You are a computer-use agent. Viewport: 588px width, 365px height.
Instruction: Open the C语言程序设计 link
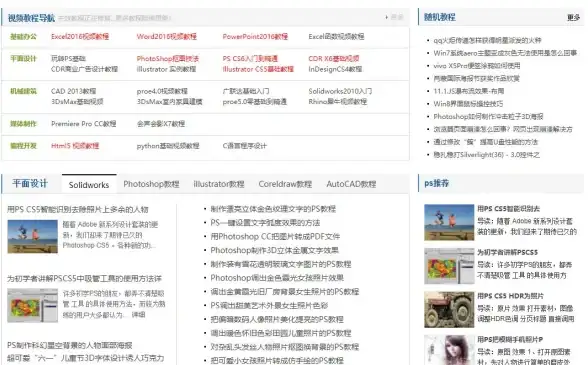(244, 146)
